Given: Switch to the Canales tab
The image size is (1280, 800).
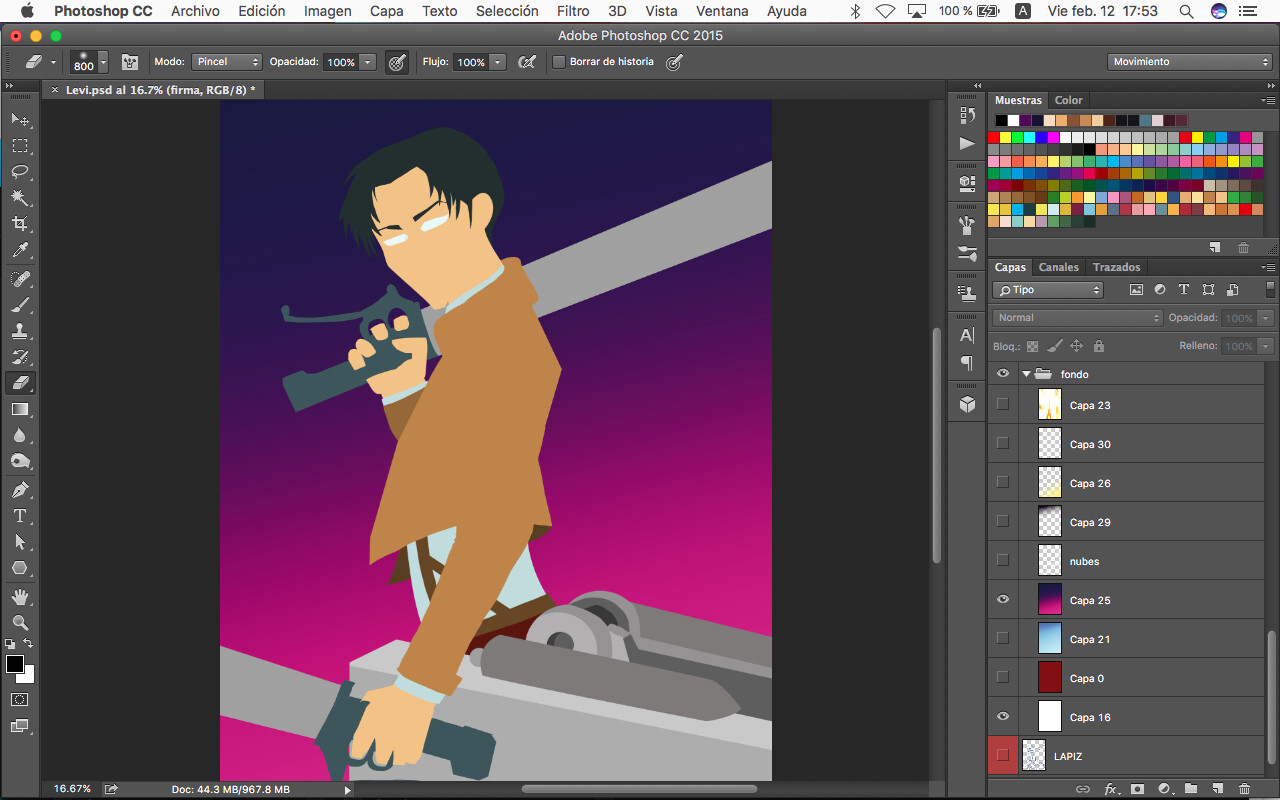Looking at the screenshot, I should click(x=1058, y=267).
